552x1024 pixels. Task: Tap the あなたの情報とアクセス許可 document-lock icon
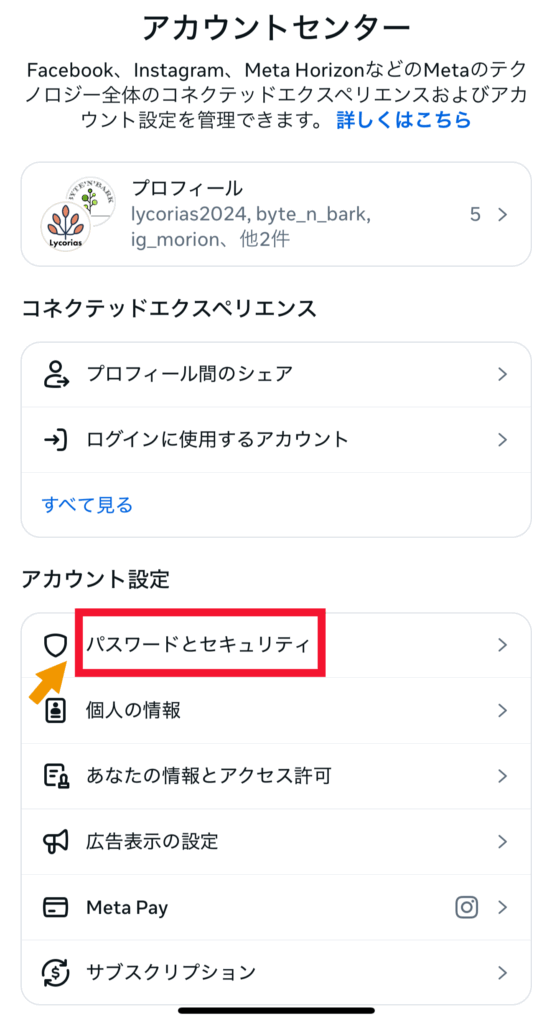(x=56, y=776)
